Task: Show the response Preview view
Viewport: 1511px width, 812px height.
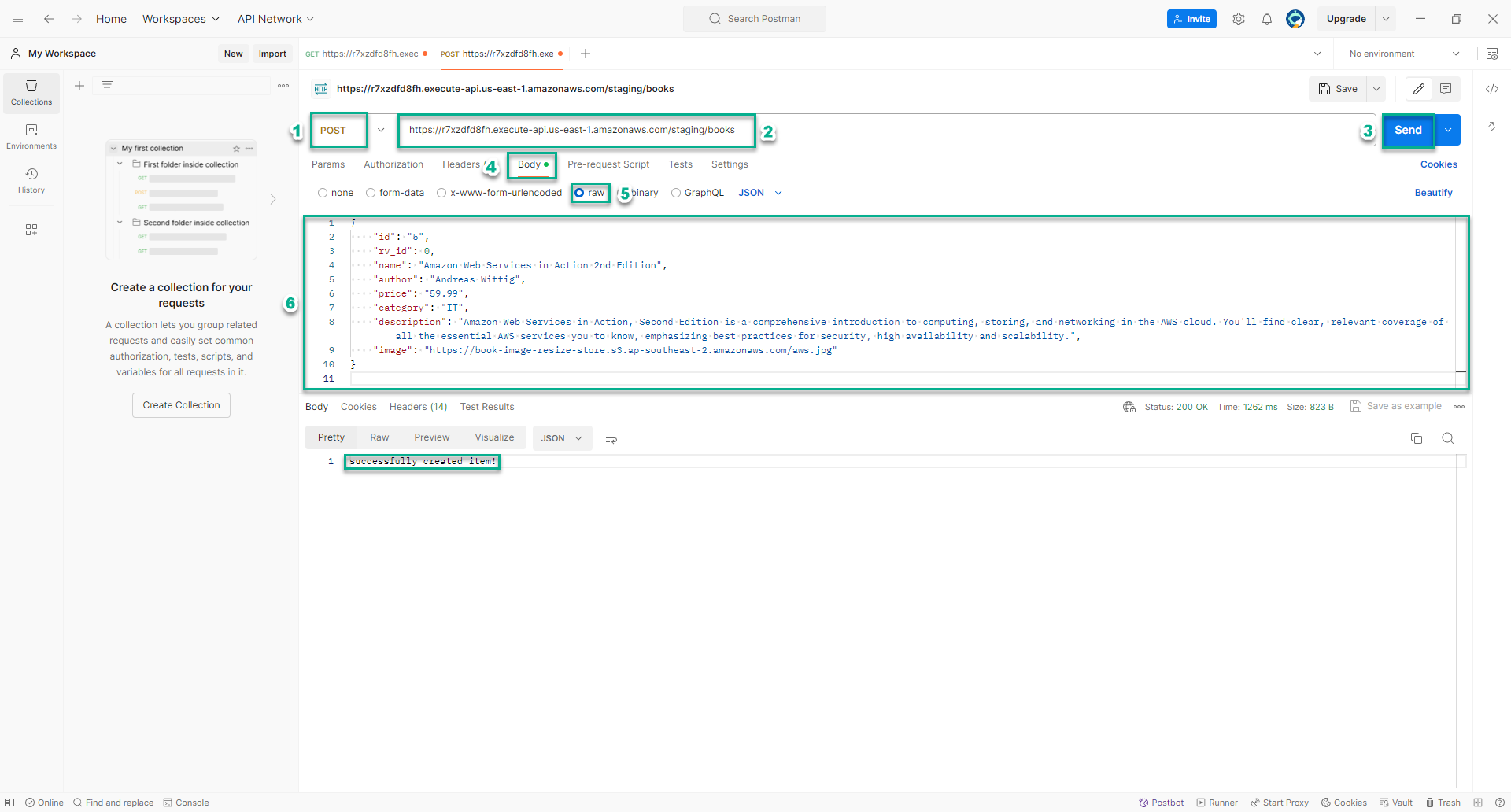Action: click(432, 437)
